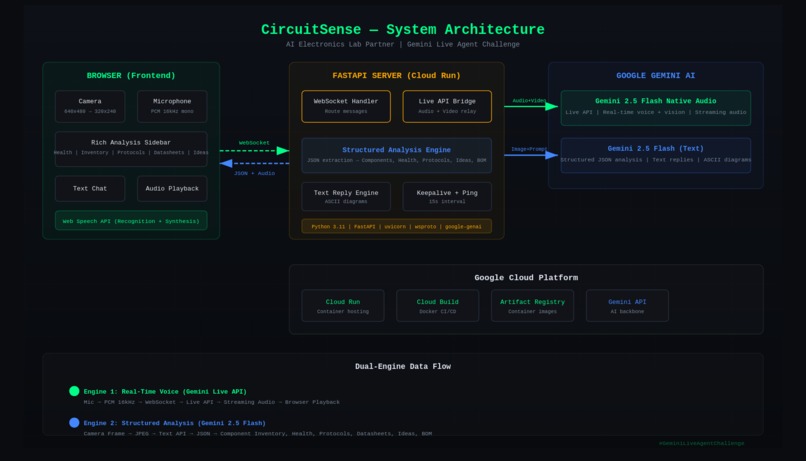
Task: Click the CircuitSense — System Architecture title
Action: 402,29
